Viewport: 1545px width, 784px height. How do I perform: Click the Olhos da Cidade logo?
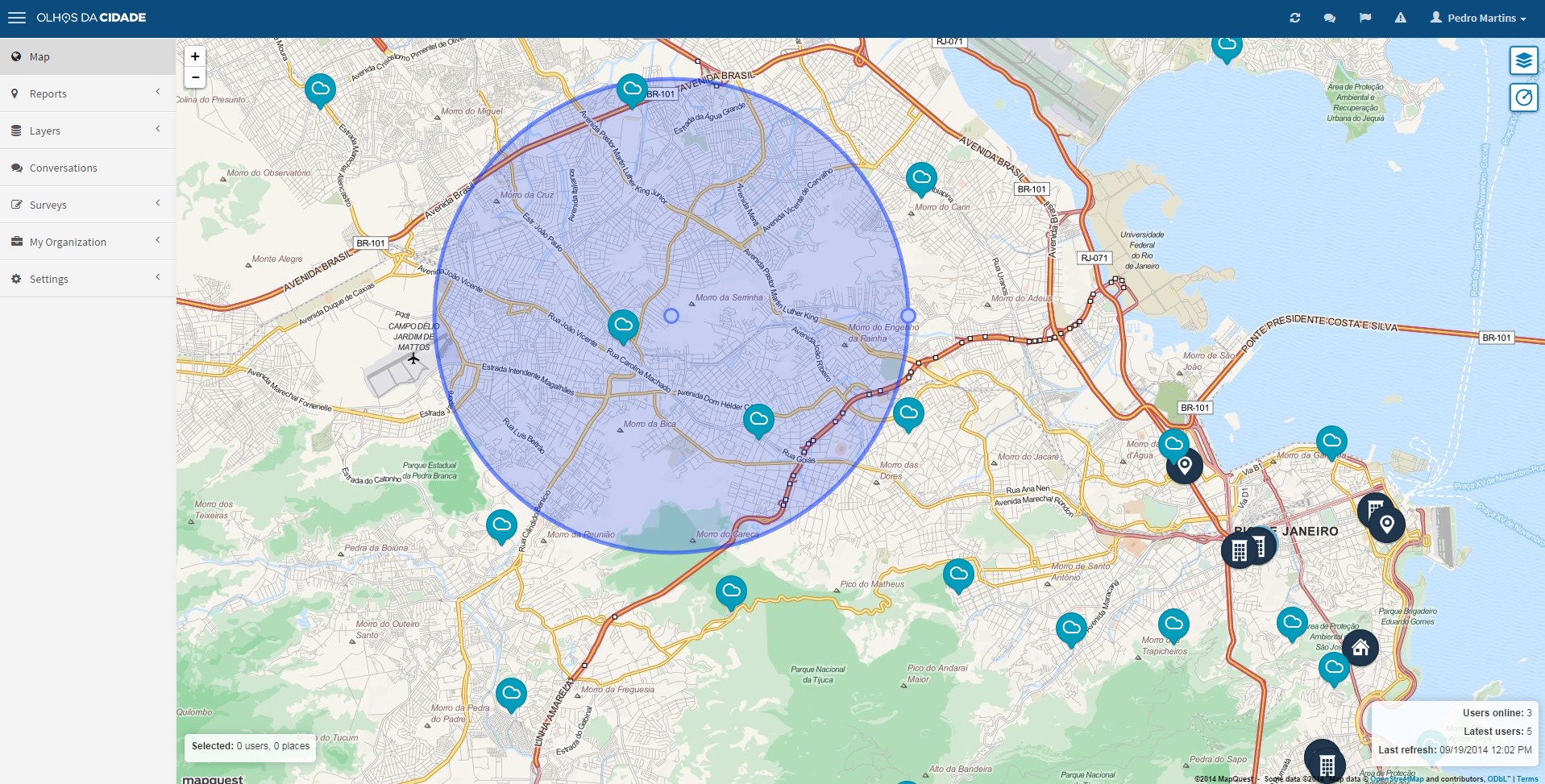(91, 18)
